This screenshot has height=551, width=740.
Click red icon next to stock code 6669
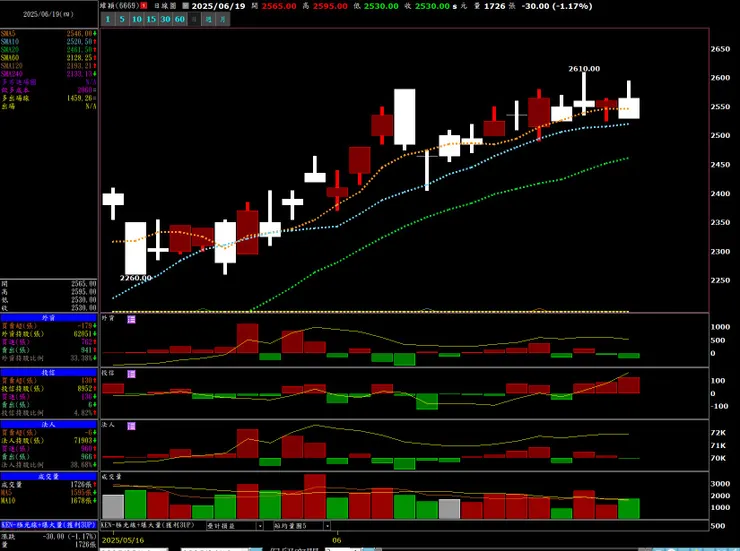[143, 6]
